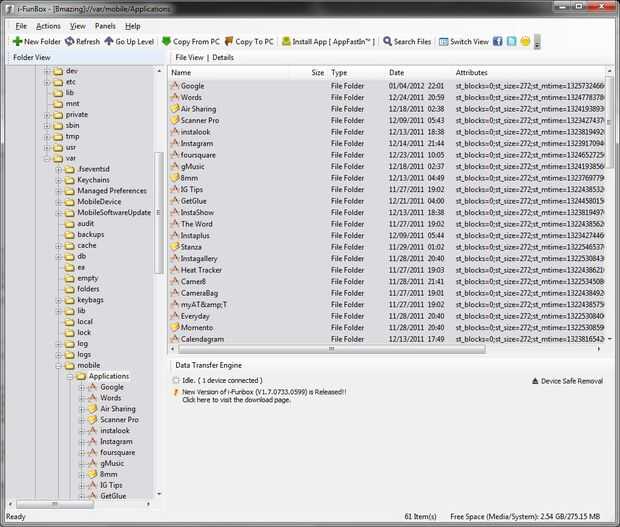The width and height of the screenshot is (620, 527).
Task: Click the Switch View icon
Action: coord(444,42)
